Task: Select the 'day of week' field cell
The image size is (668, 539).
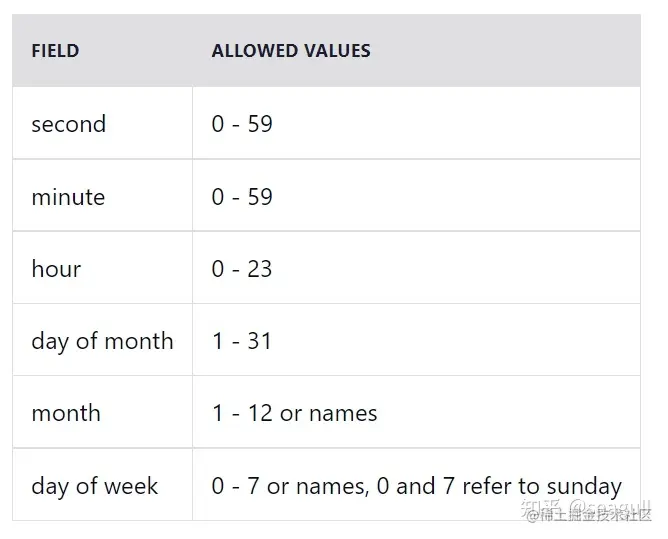Action: point(95,486)
